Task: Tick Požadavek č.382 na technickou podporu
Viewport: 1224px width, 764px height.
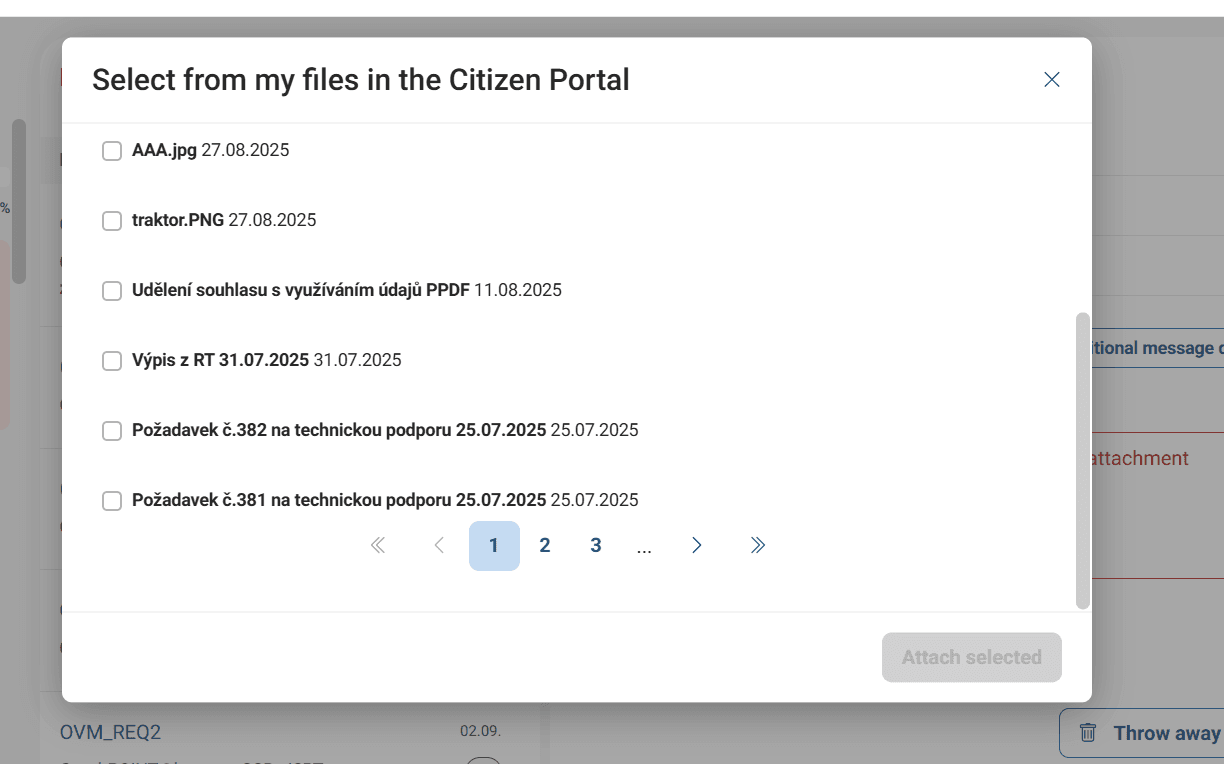Action: point(112,431)
